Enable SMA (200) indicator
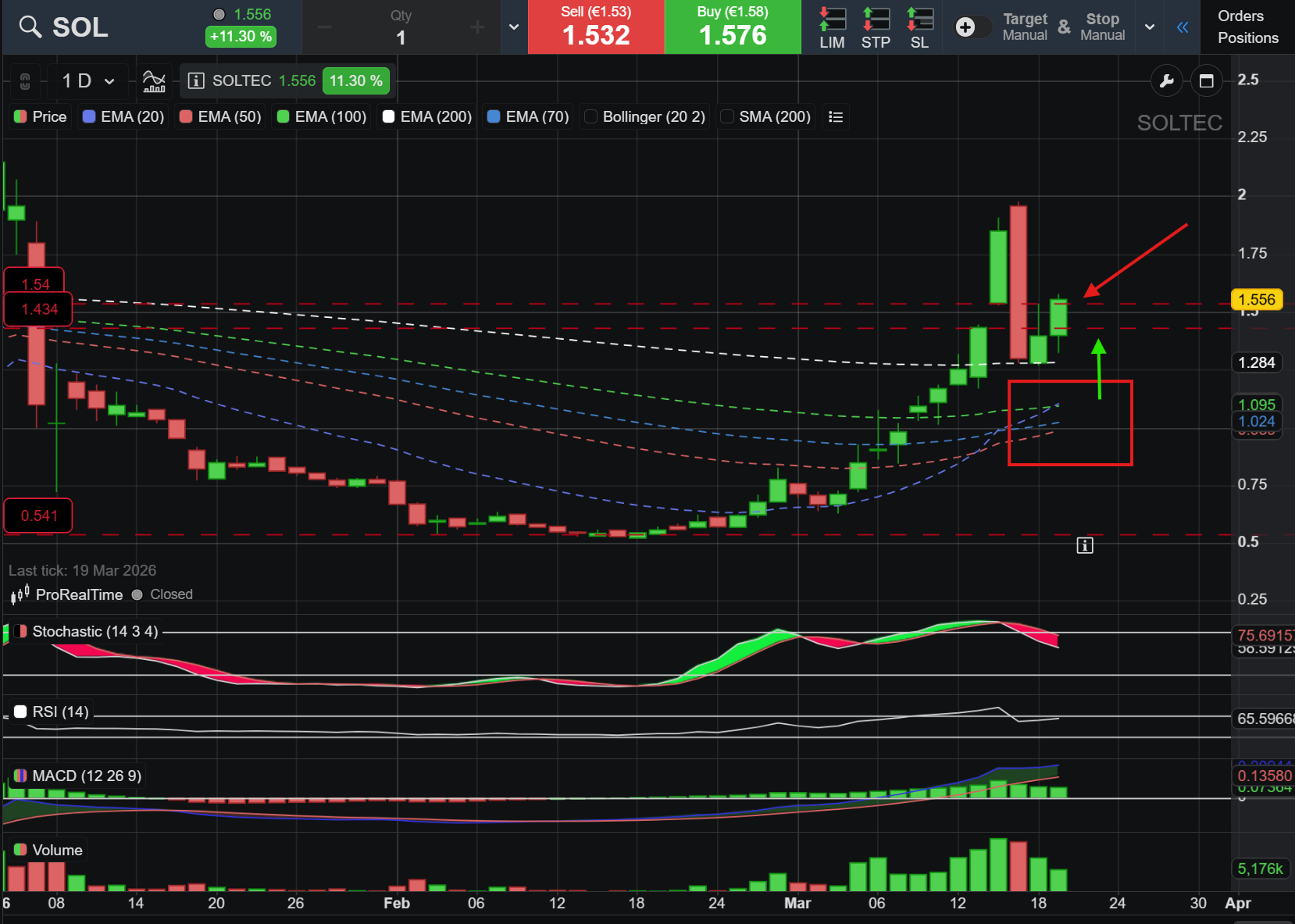The width and height of the screenshot is (1295, 924). point(766,116)
